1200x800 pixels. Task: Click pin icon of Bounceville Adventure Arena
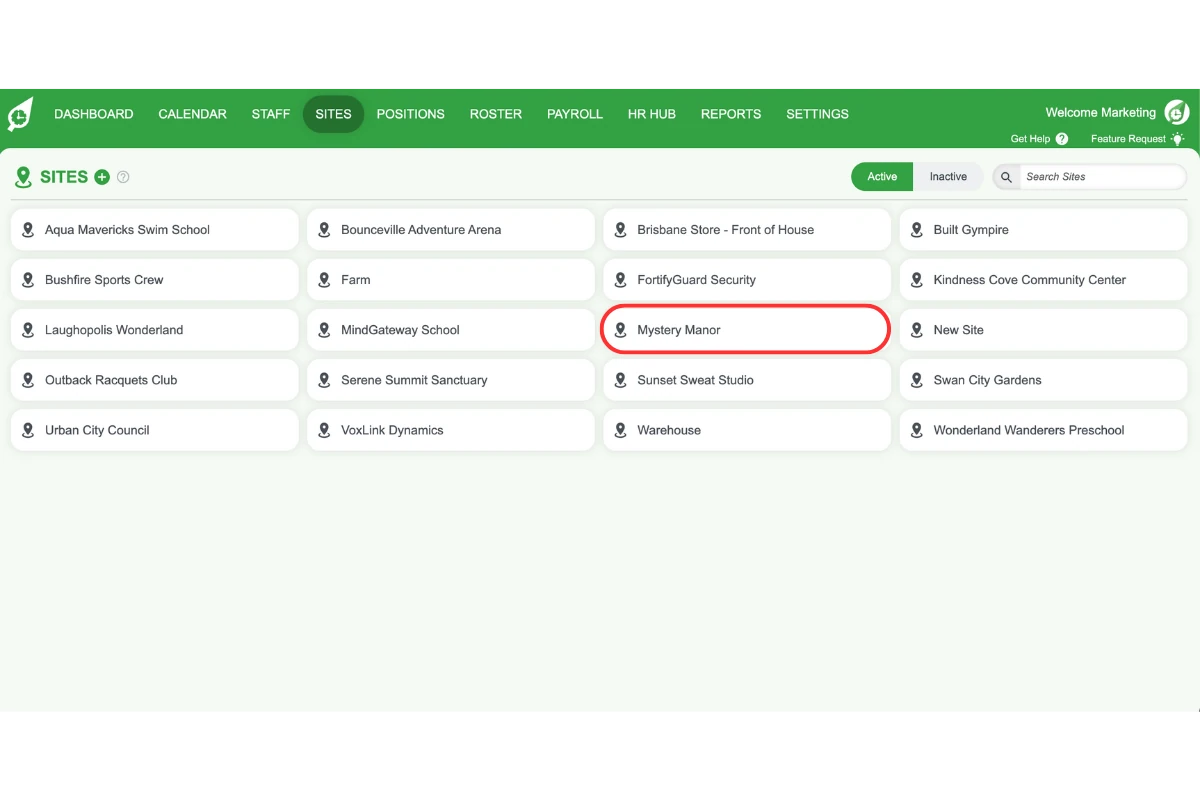[324, 230]
